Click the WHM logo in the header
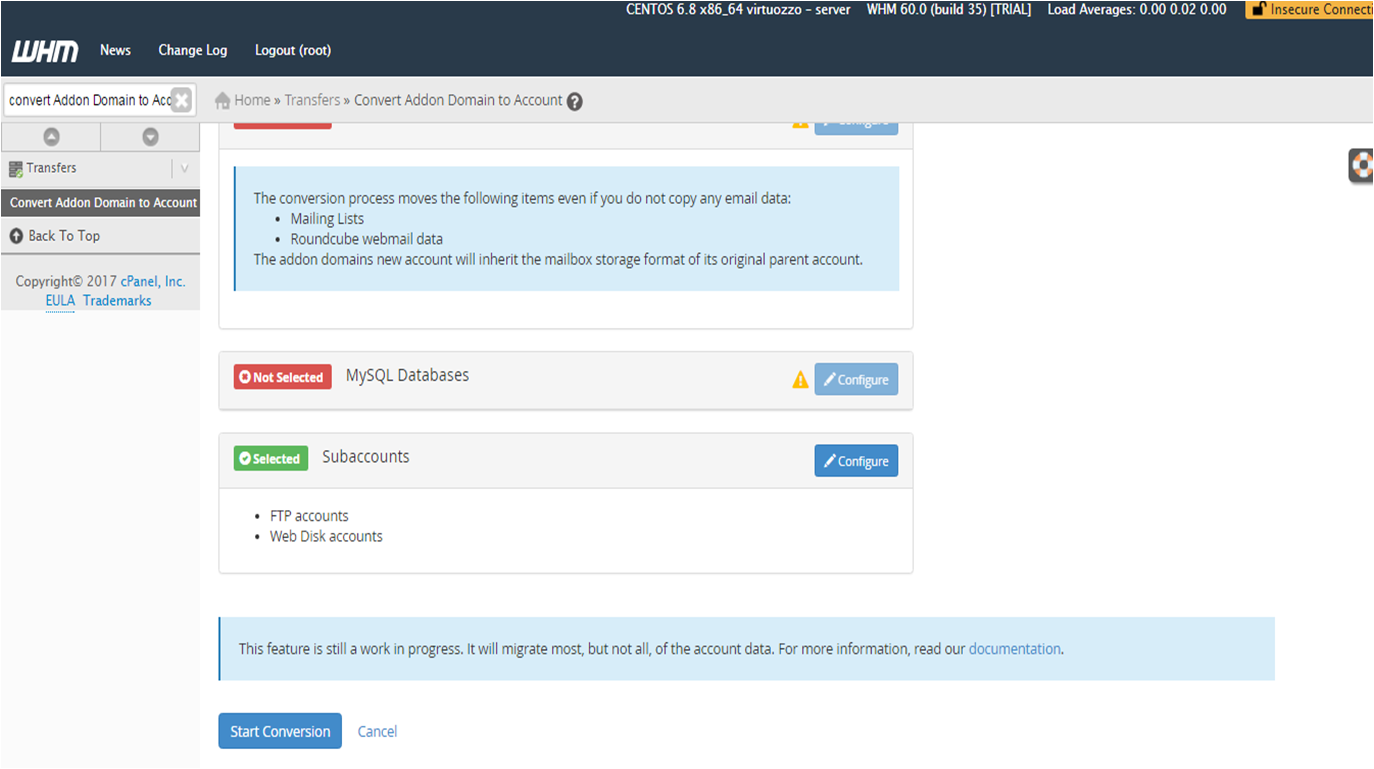1374x769 pixels. click(x=45, y=51)
